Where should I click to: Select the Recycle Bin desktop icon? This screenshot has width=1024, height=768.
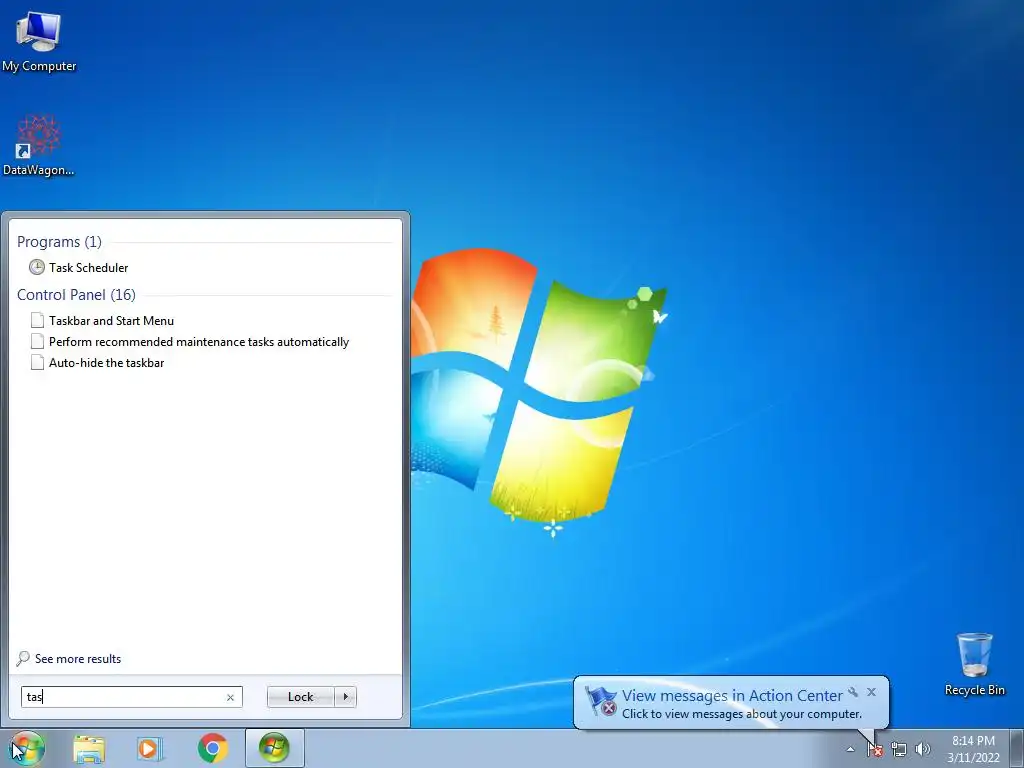(x=974, y=664)
